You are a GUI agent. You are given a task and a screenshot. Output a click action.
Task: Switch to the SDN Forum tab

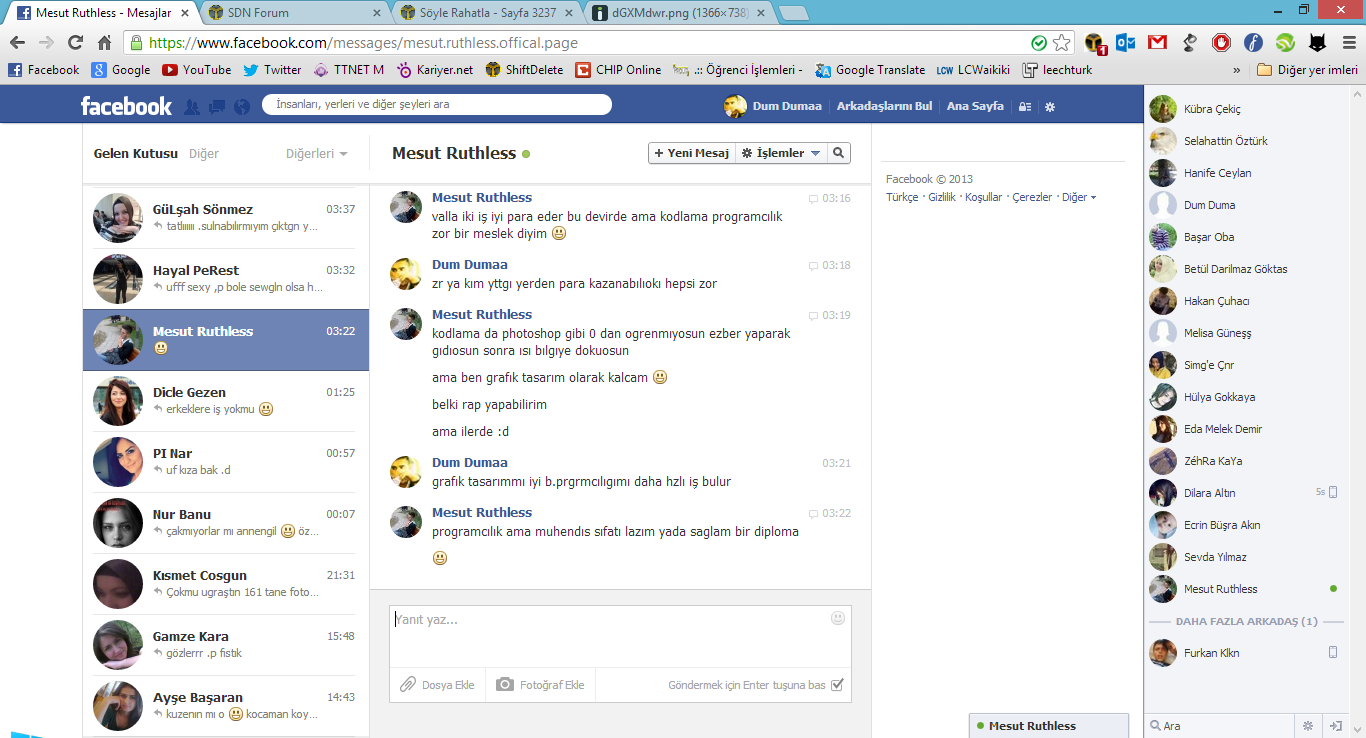(294, 13)
